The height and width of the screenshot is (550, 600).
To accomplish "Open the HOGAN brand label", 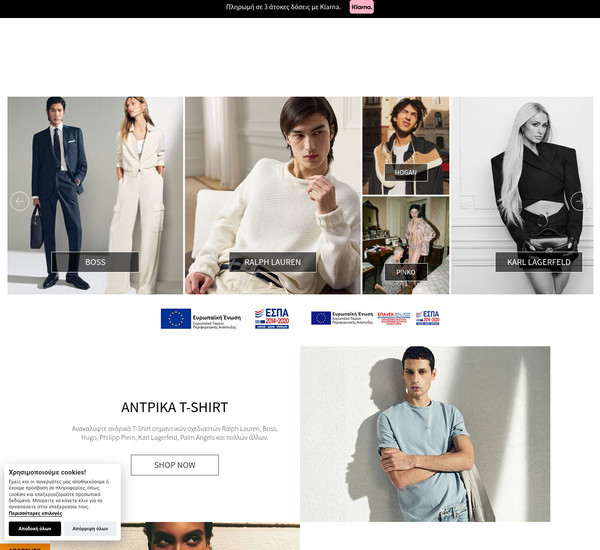I will [406, 173].
